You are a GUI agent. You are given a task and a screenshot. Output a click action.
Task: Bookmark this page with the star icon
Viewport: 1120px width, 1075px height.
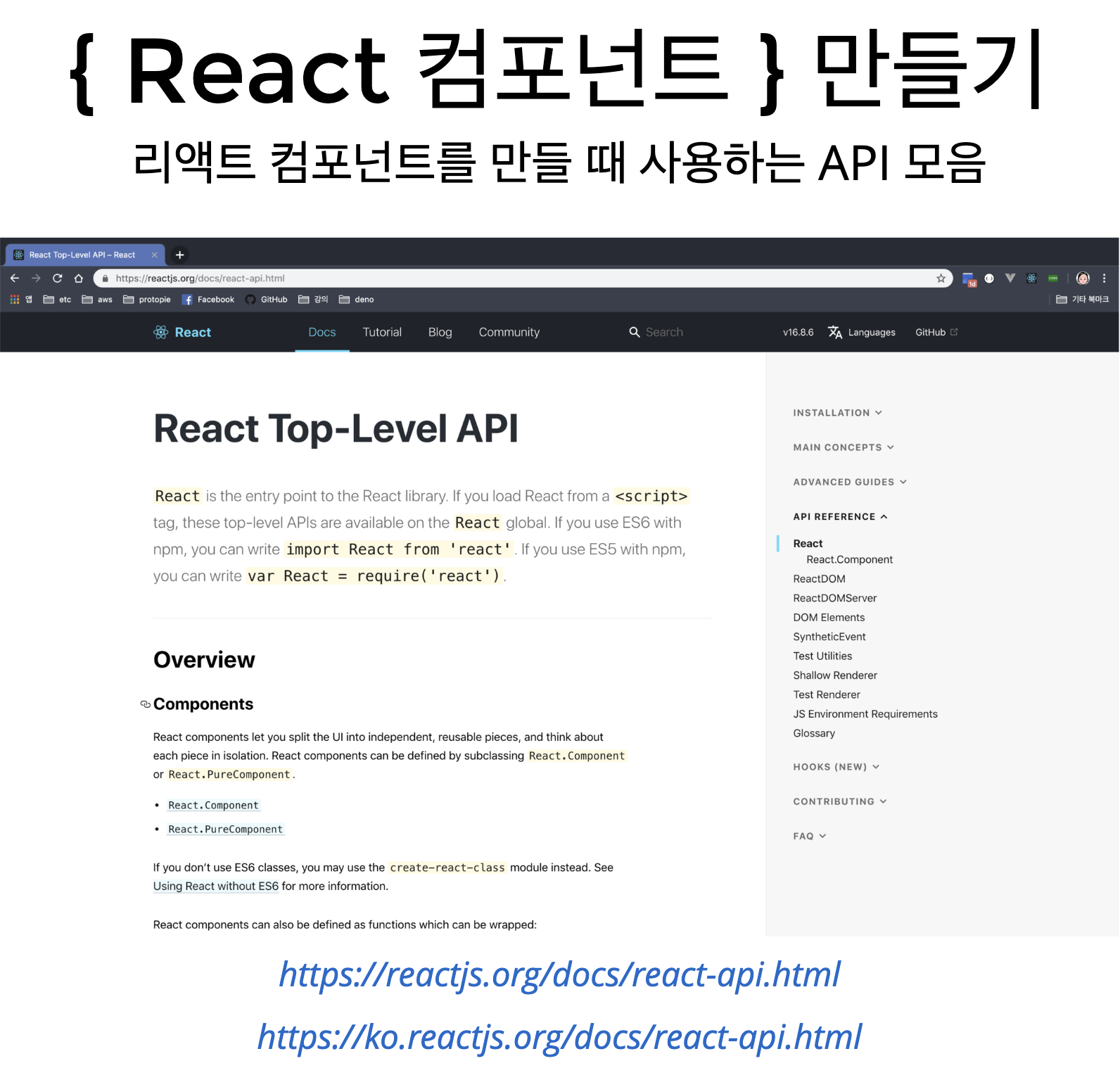click(x=941, y=279)
